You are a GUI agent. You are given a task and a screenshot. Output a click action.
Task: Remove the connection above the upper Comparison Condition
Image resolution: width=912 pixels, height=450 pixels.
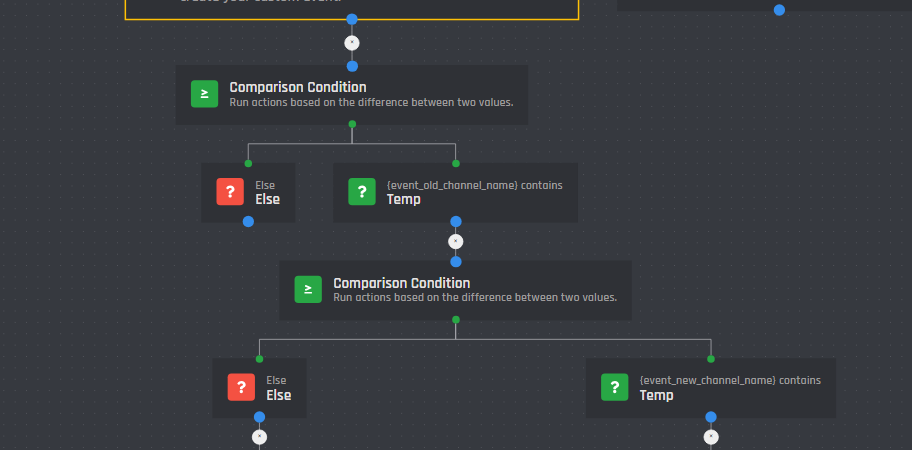pyautogui.click(x=351, y=43)
